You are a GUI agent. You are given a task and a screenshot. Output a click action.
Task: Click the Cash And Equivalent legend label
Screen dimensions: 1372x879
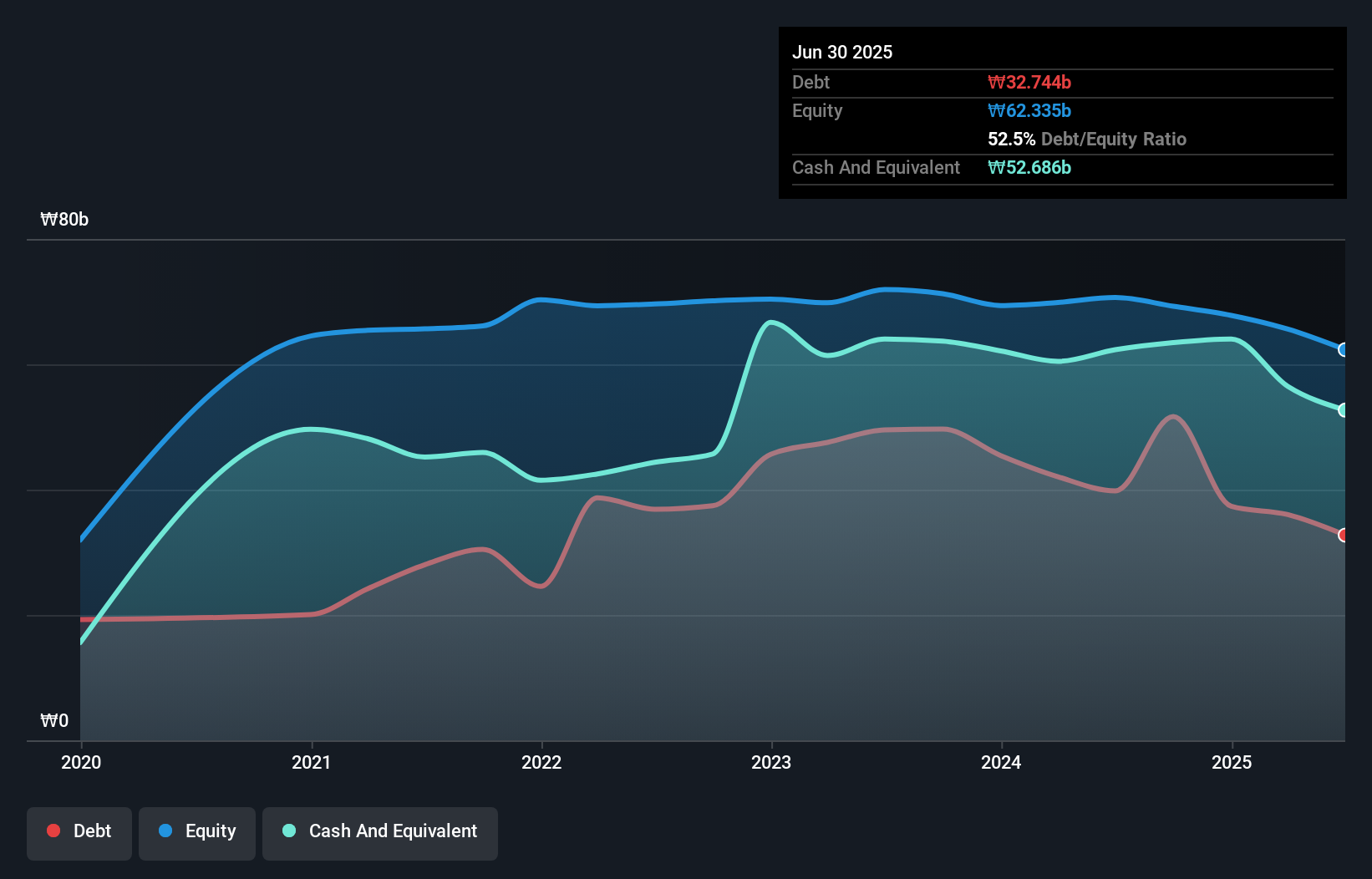[x=393, y=831]
